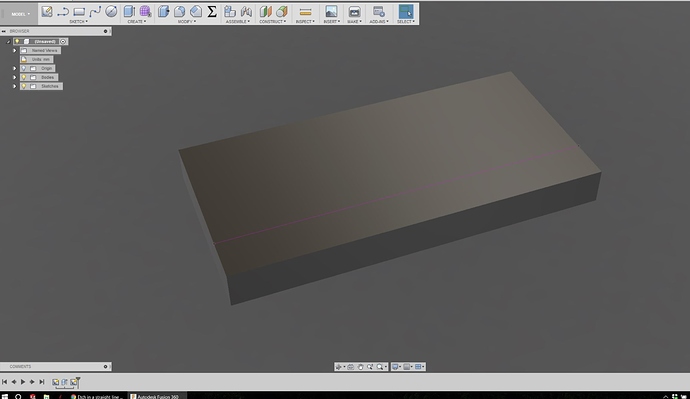The image size is (690, 399).
Task: Select the Rectangle sketch tool
Action: click(79, 11)
